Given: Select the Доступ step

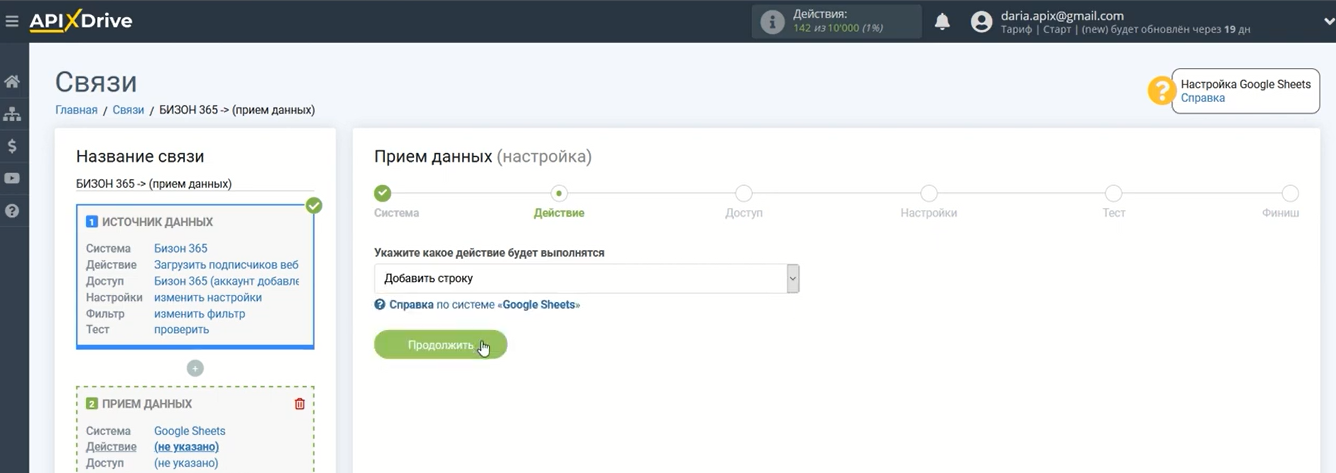Looking at the screenshot, I should 743,193.
